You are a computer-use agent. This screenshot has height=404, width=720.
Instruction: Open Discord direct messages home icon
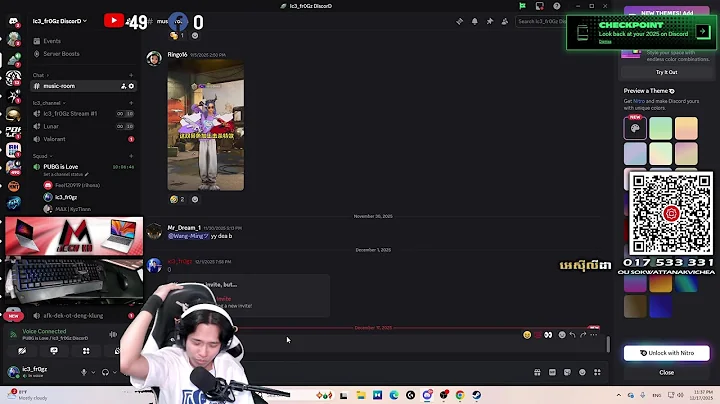coord(13,21)
